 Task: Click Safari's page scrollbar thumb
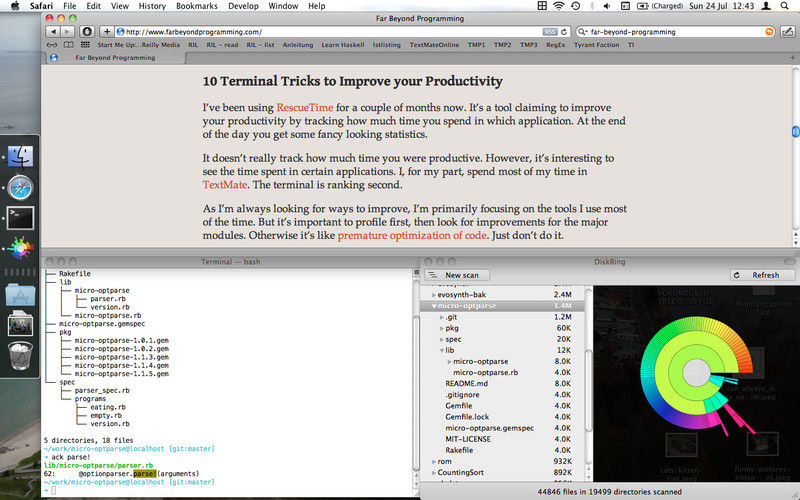point(795,131)
